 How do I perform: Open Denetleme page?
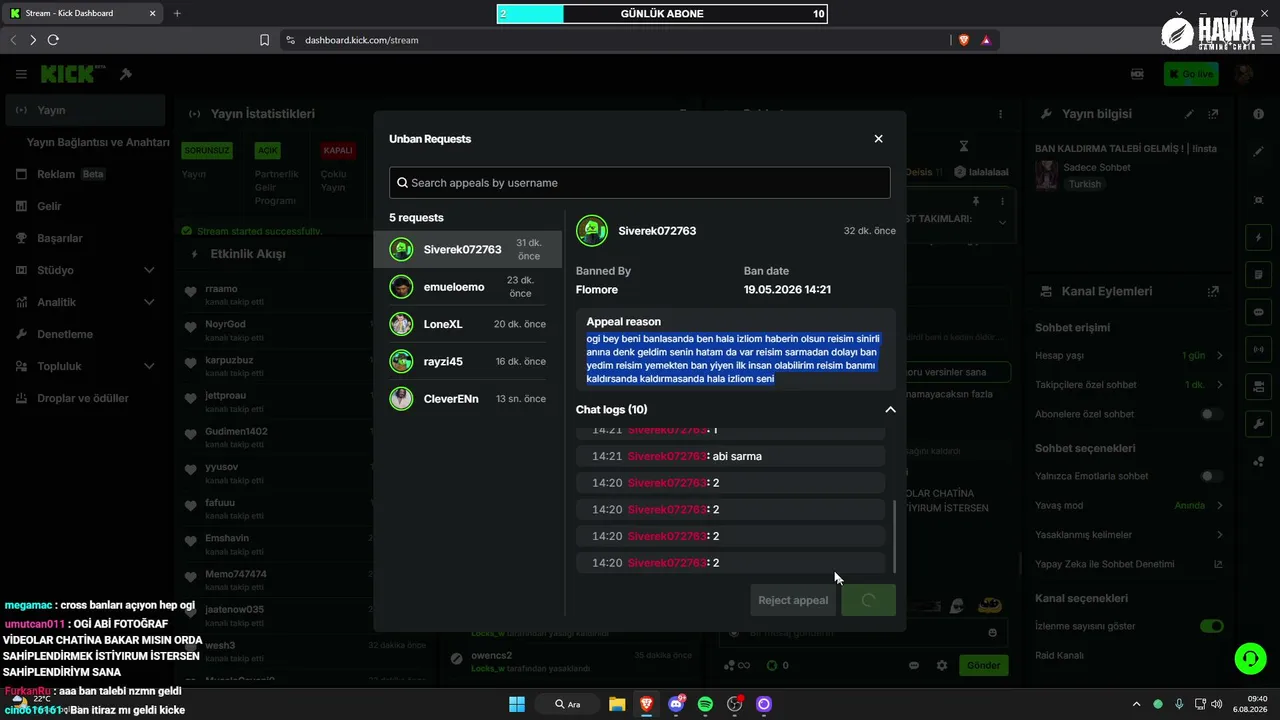[x=85, y=334]
